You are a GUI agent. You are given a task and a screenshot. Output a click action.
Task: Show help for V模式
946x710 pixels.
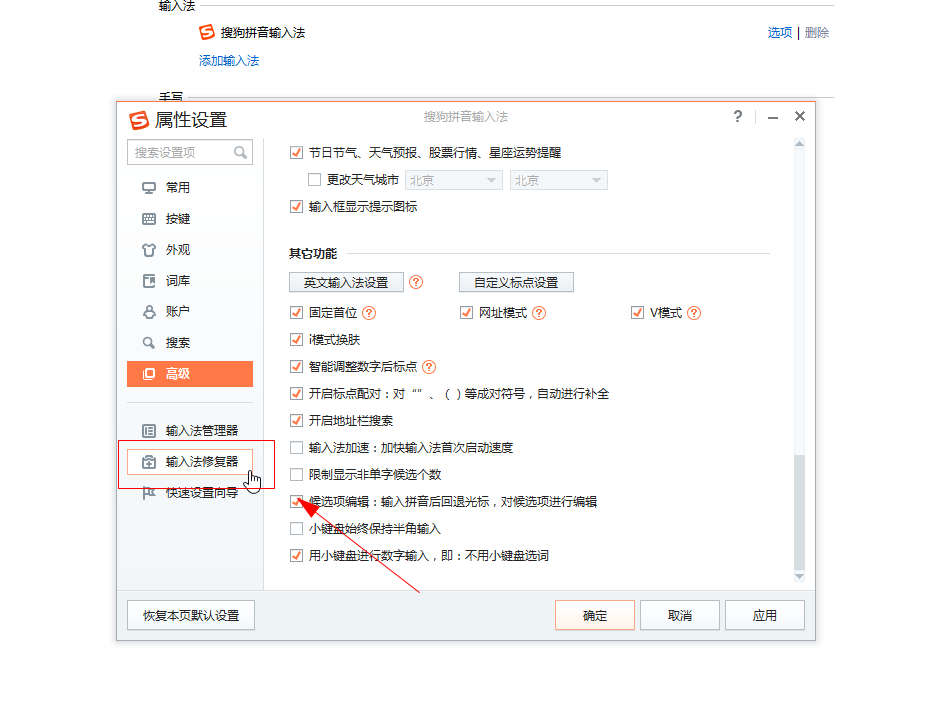pyautogui.click(x=694, y=313)
